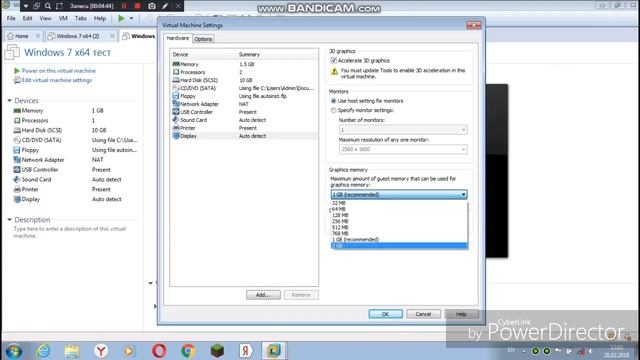Open Opera browser from taskbar
The image size is (640, 360).
click(159, 351)
